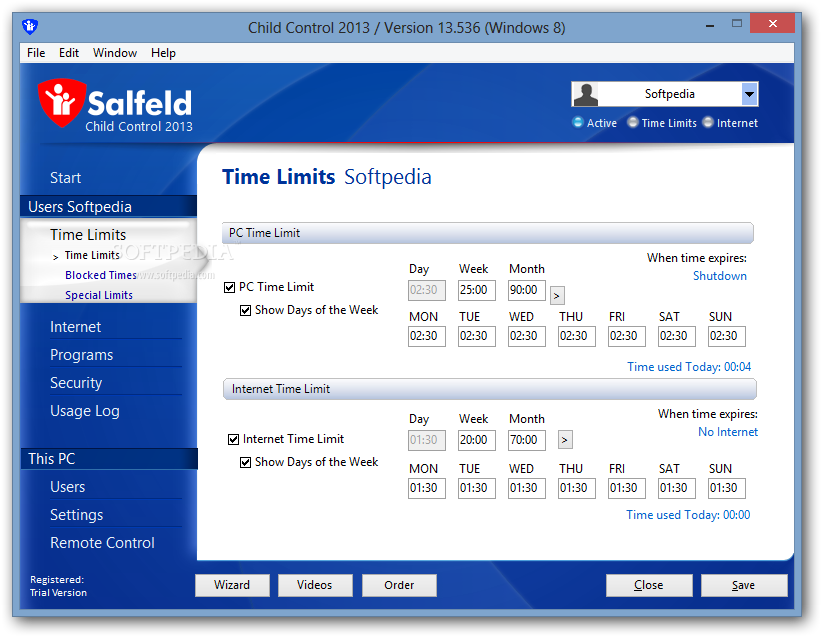Image resolution: width=822 pixels, height=637 pixels.
Task: Click the Salfeld shield logo
Action: (x=61, y=103)
